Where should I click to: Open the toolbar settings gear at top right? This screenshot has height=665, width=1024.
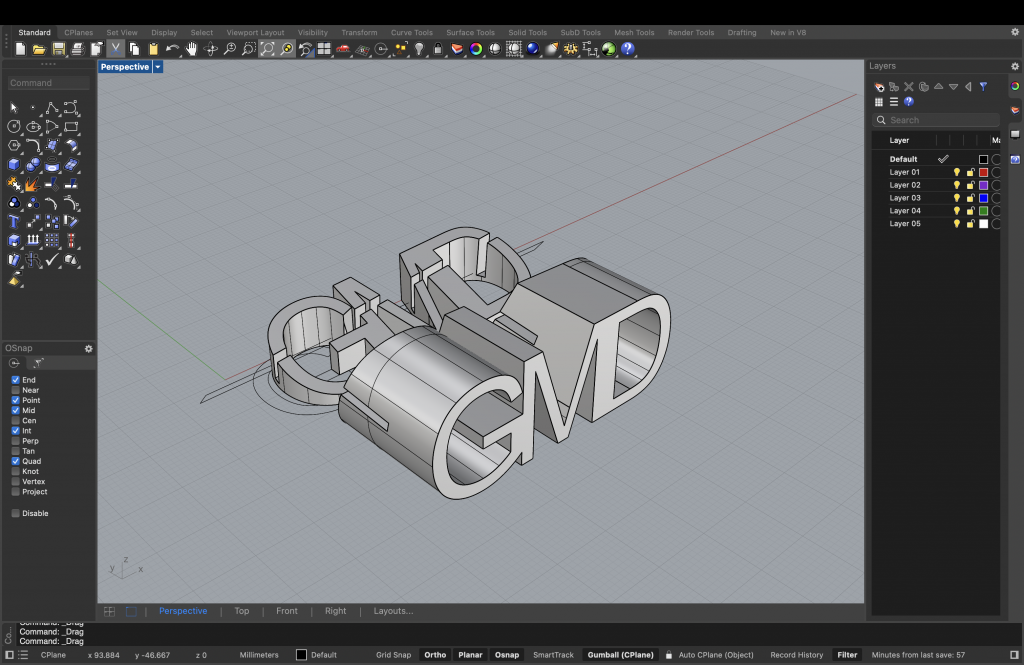[x=1015, y=31]
